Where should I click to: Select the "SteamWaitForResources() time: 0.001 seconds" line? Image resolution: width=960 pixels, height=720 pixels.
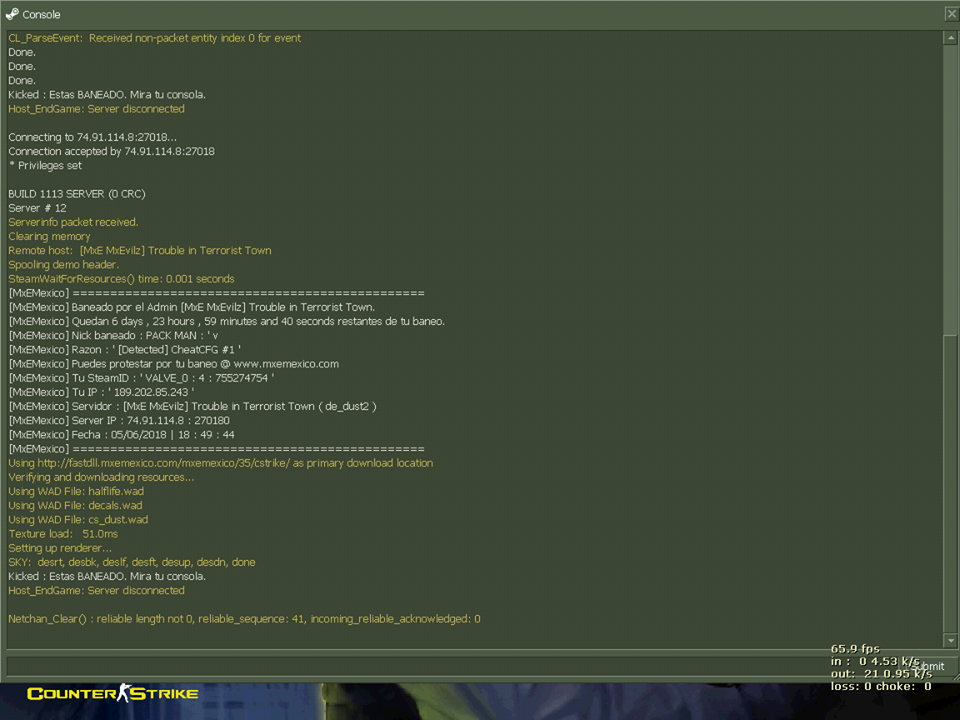[121, 279]
